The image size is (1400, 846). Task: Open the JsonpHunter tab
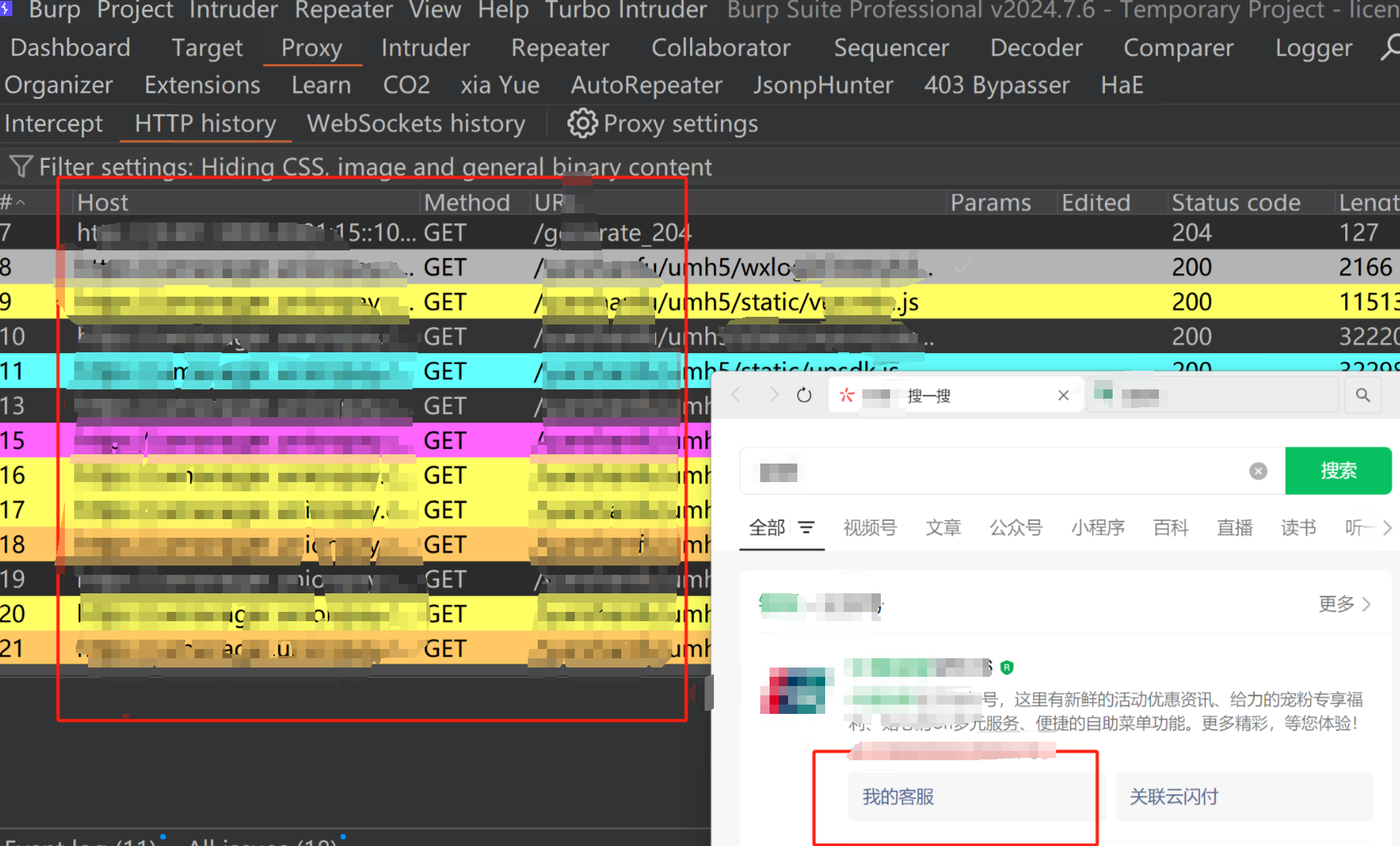point(824,85)
